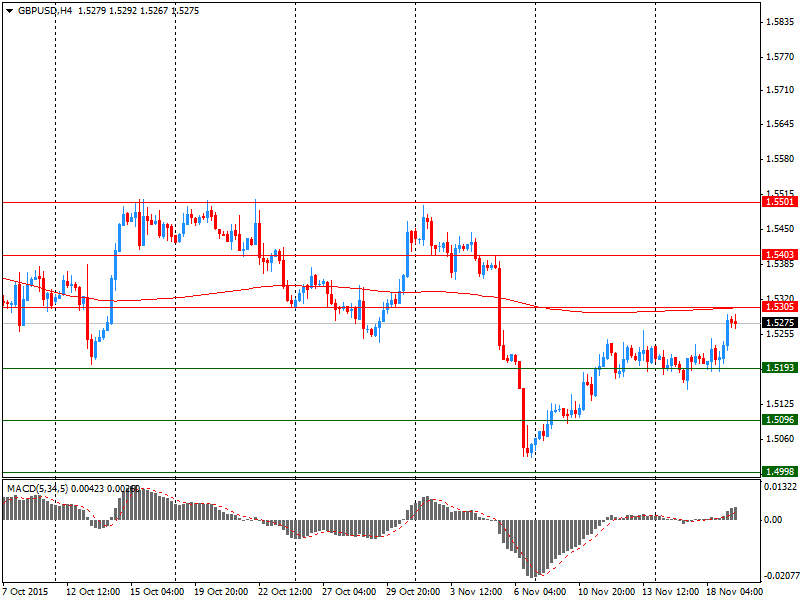
Task: Click the 1.5193 green support price label
Action: (780, 367)
